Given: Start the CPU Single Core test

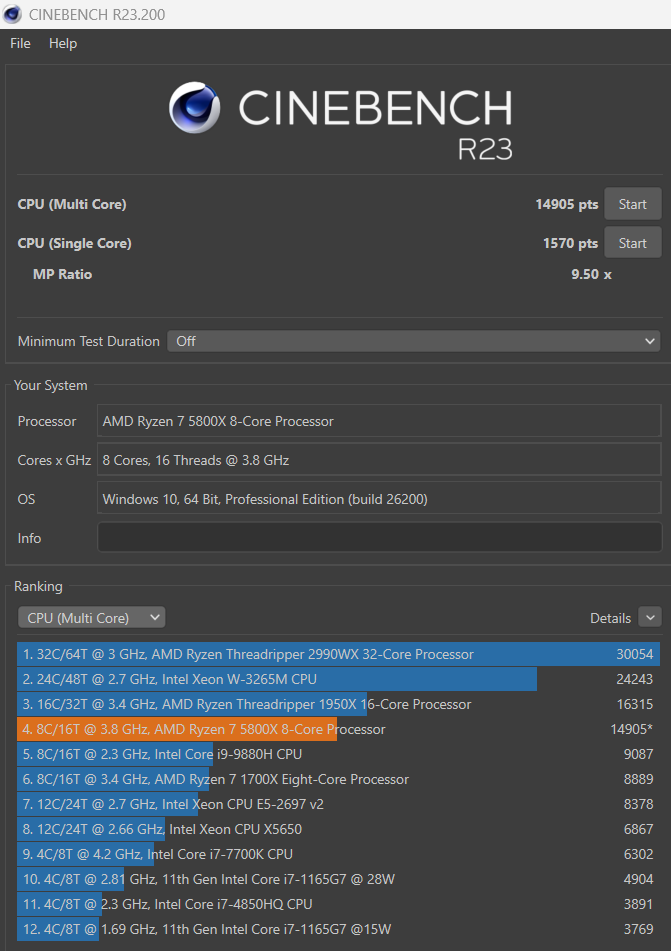Looking at the screenshot, I should pos(632,243).
